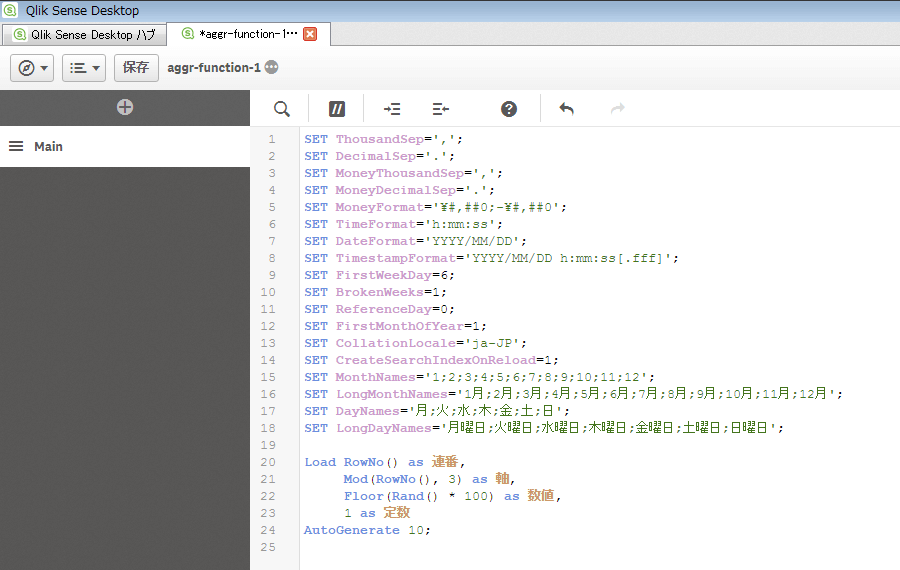
Task: Redo the last script edit
Action: (617, 109)
